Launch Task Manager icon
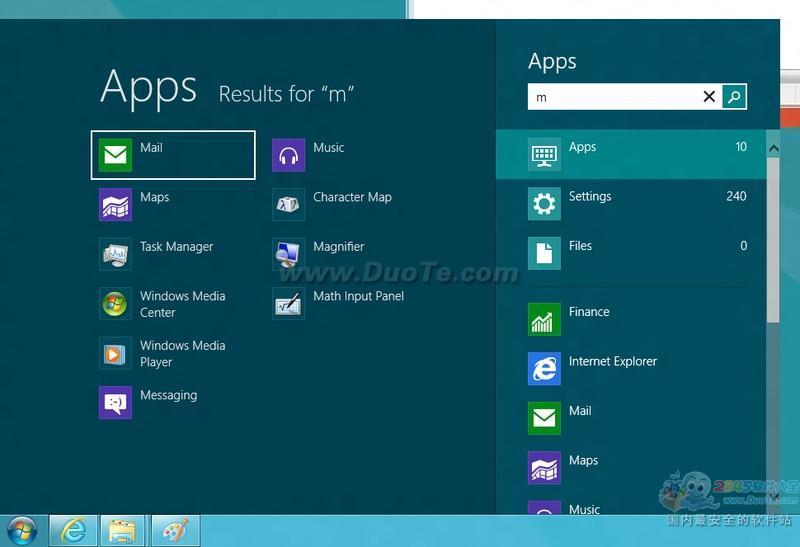This screenshot has width=800, height=547. pyautogui.click(x=115, y=254)
